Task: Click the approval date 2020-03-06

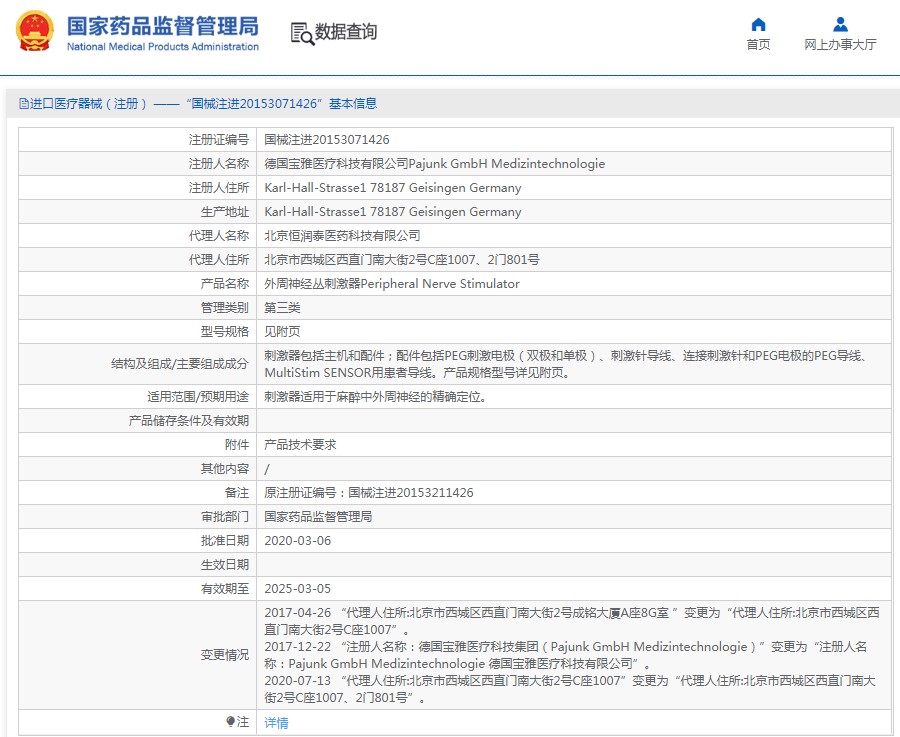Action: coord(297,541)
